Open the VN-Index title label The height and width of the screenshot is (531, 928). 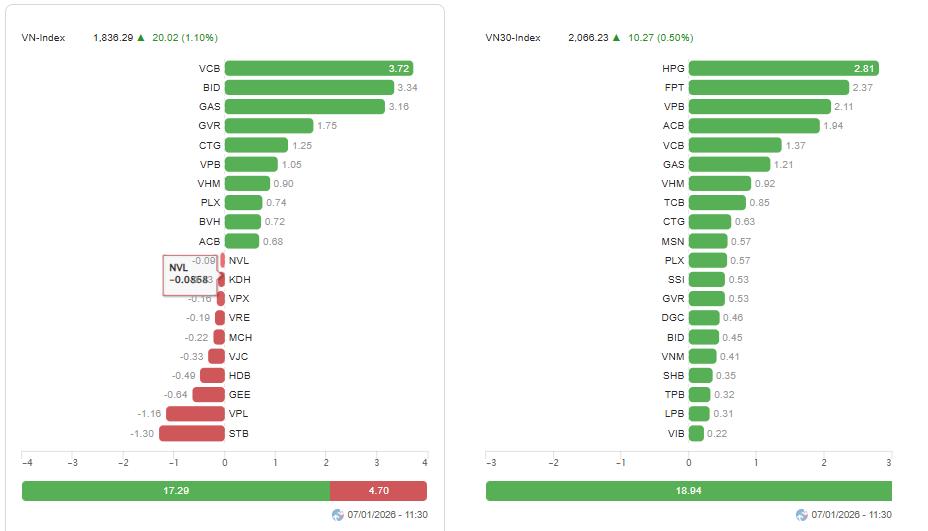pyautogui.click(x=43, y=37)
